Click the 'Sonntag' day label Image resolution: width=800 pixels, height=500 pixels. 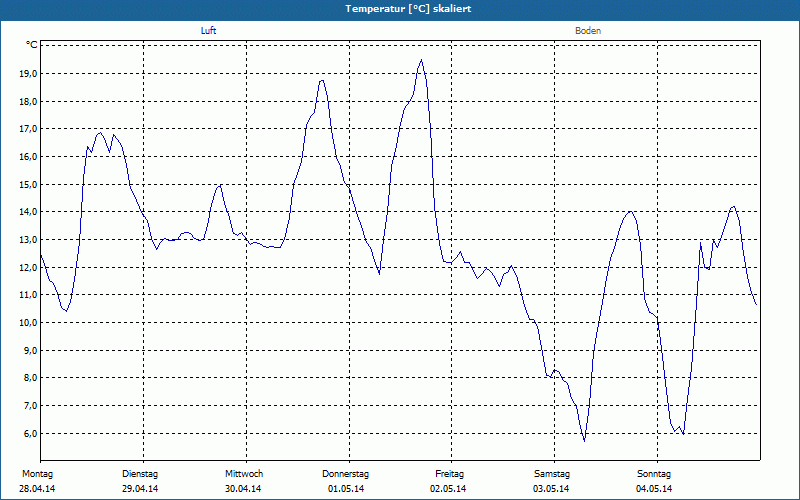click(x=654, y=474)
